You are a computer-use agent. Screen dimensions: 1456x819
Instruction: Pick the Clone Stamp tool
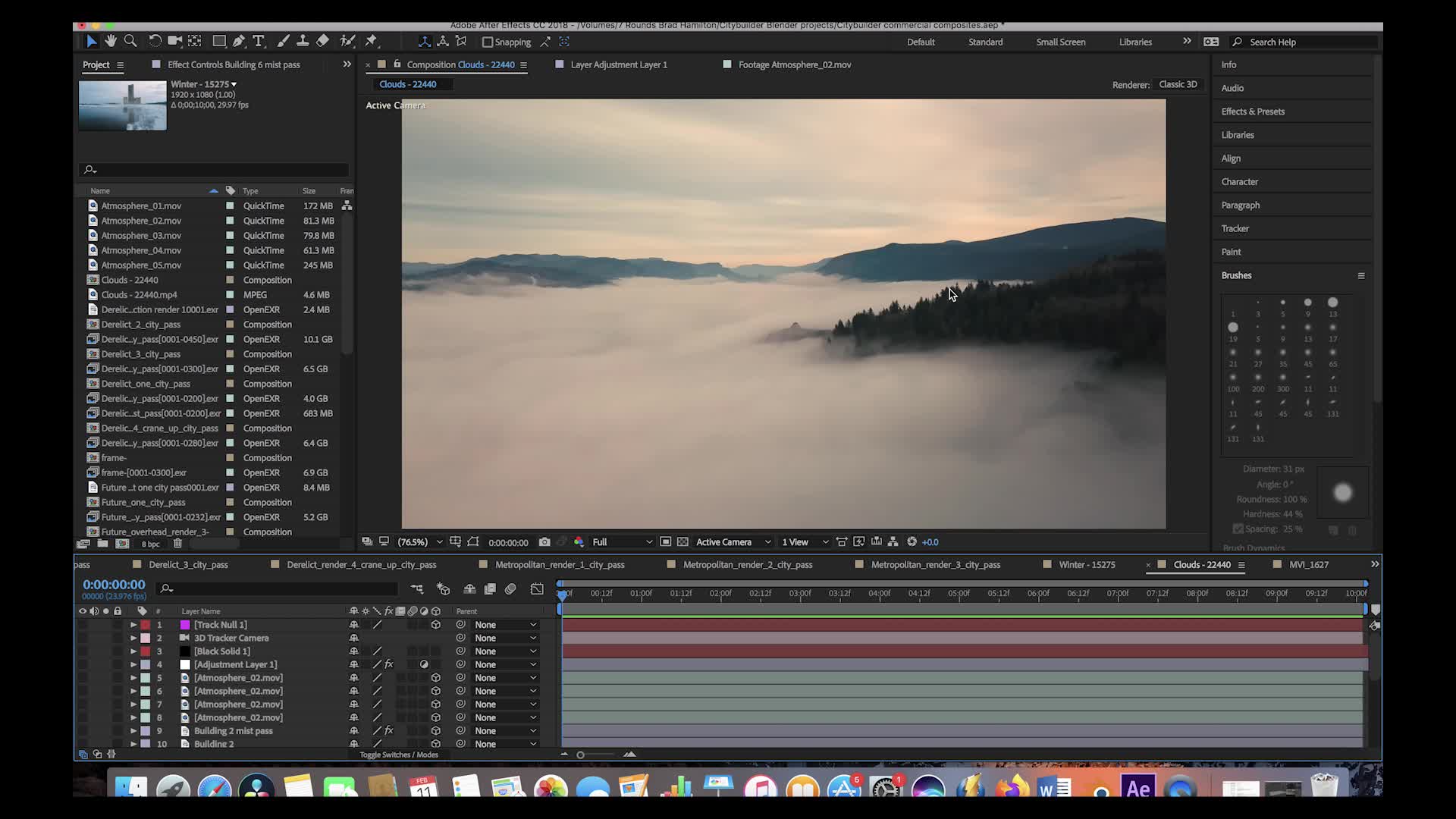pyautogui.click(x=303, y=41)
